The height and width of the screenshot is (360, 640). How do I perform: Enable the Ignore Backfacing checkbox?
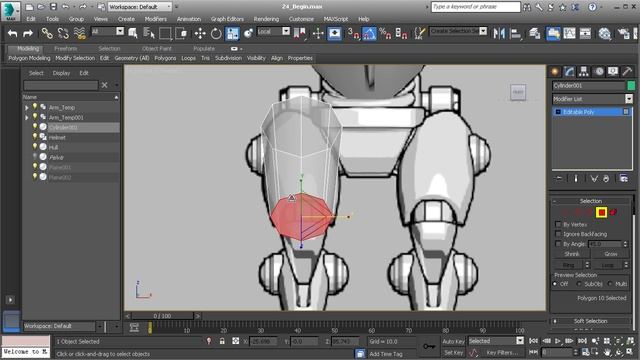click(x=558, y=234)
